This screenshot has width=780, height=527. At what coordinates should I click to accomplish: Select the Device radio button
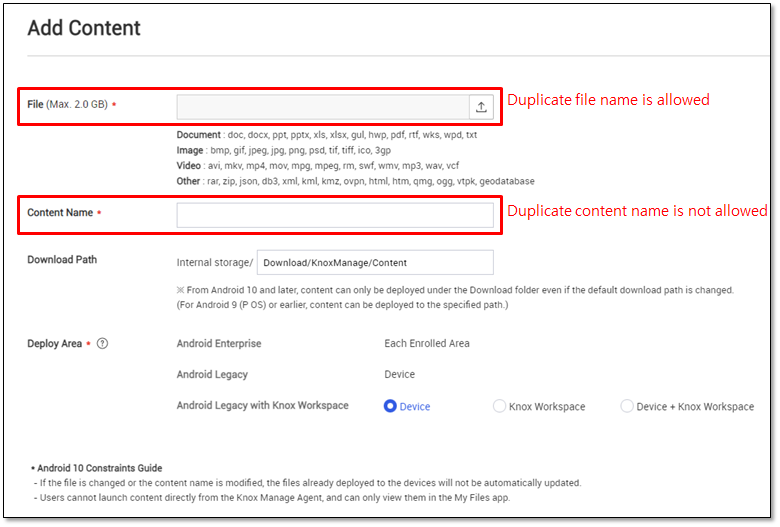pyautogui.click(x=390, y=406)
